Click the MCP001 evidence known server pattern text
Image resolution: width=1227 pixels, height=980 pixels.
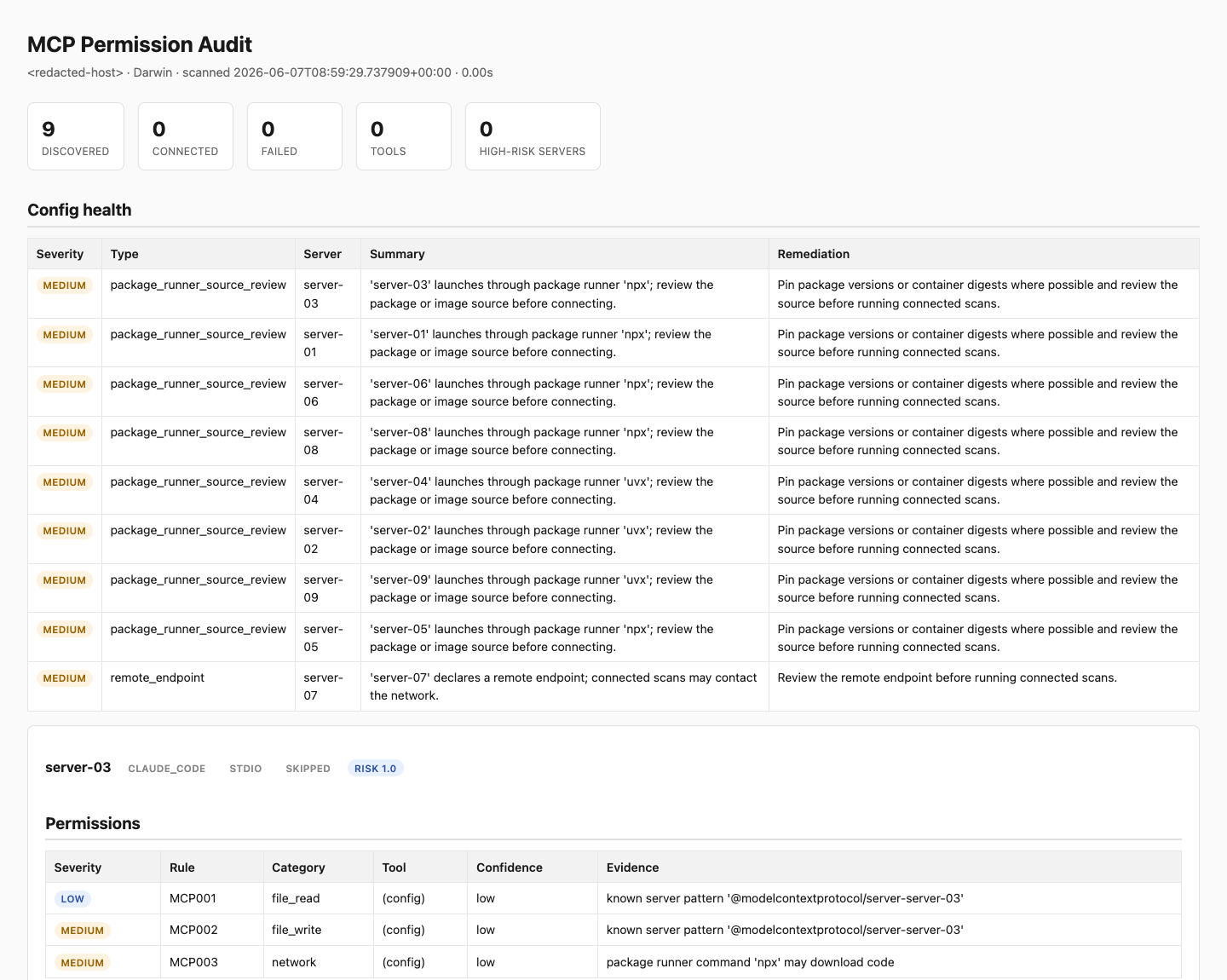pos(785,898)
